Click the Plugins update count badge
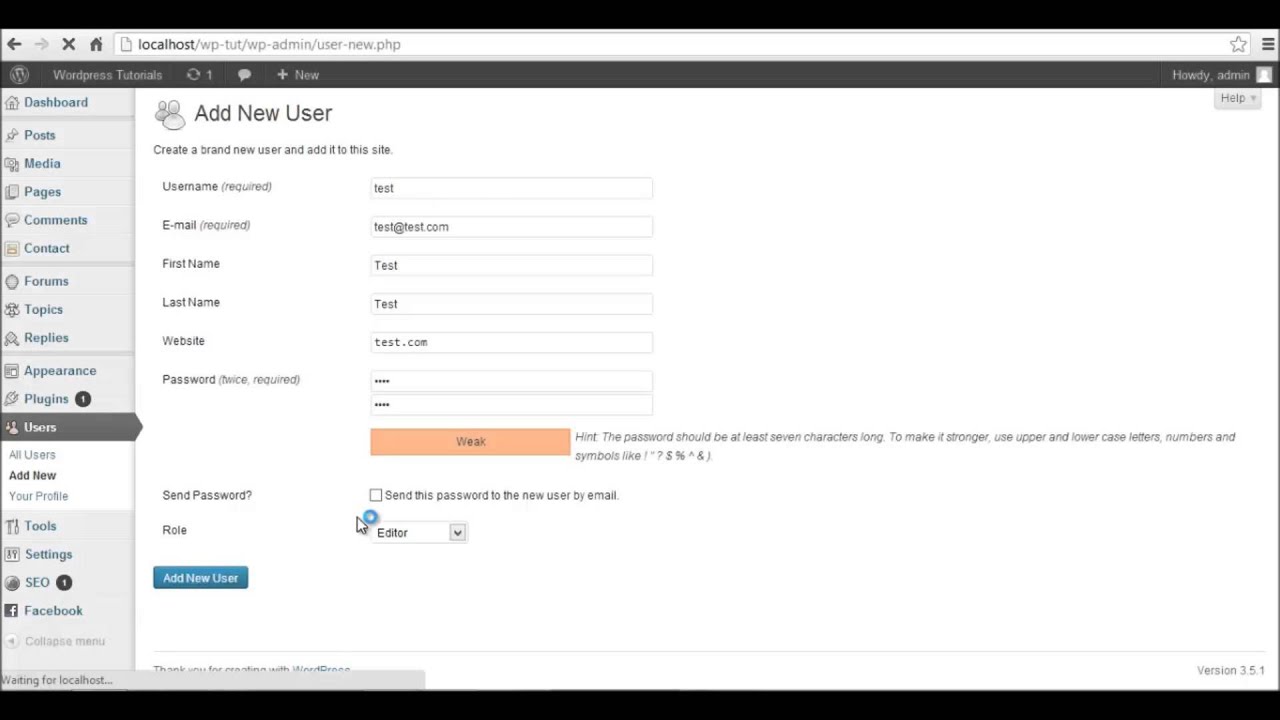 click(83, 399)
